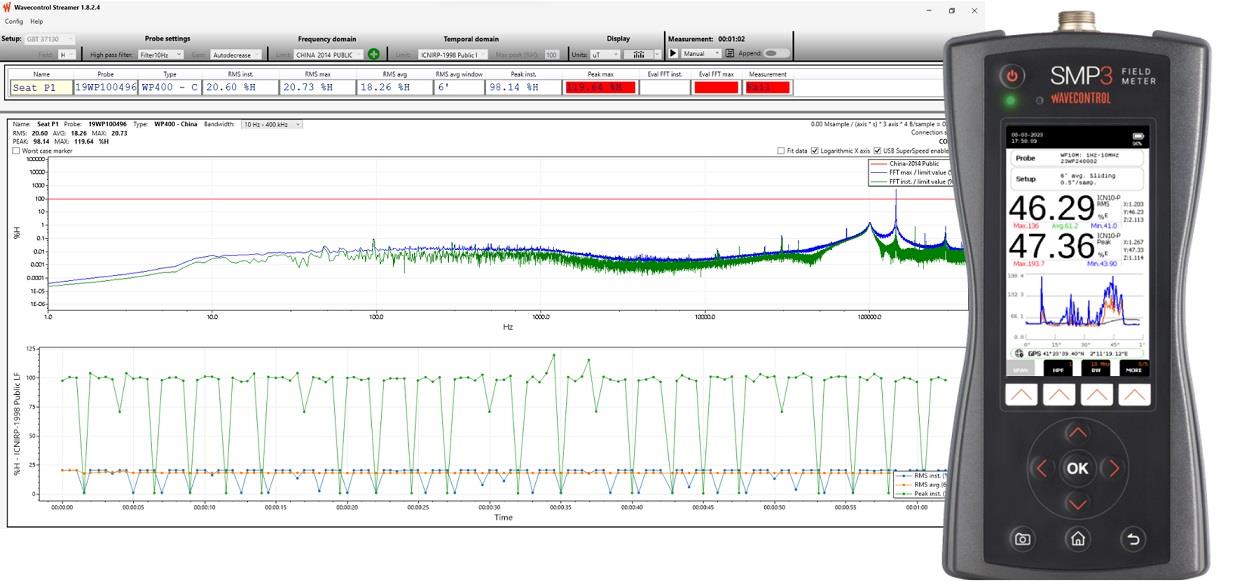Open the Bandwidth 10 Hz - 400 kHz dropdown
Image resolution: width=1235 pixels, height=582 pixels.
(272, 124)
